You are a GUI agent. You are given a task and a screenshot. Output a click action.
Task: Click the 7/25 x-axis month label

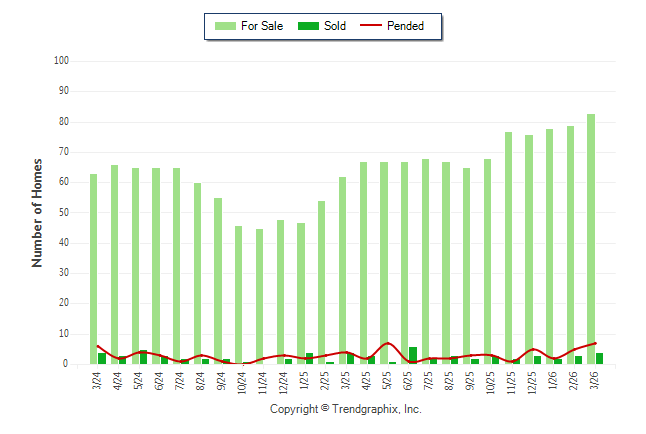click(x=428, y=381)
